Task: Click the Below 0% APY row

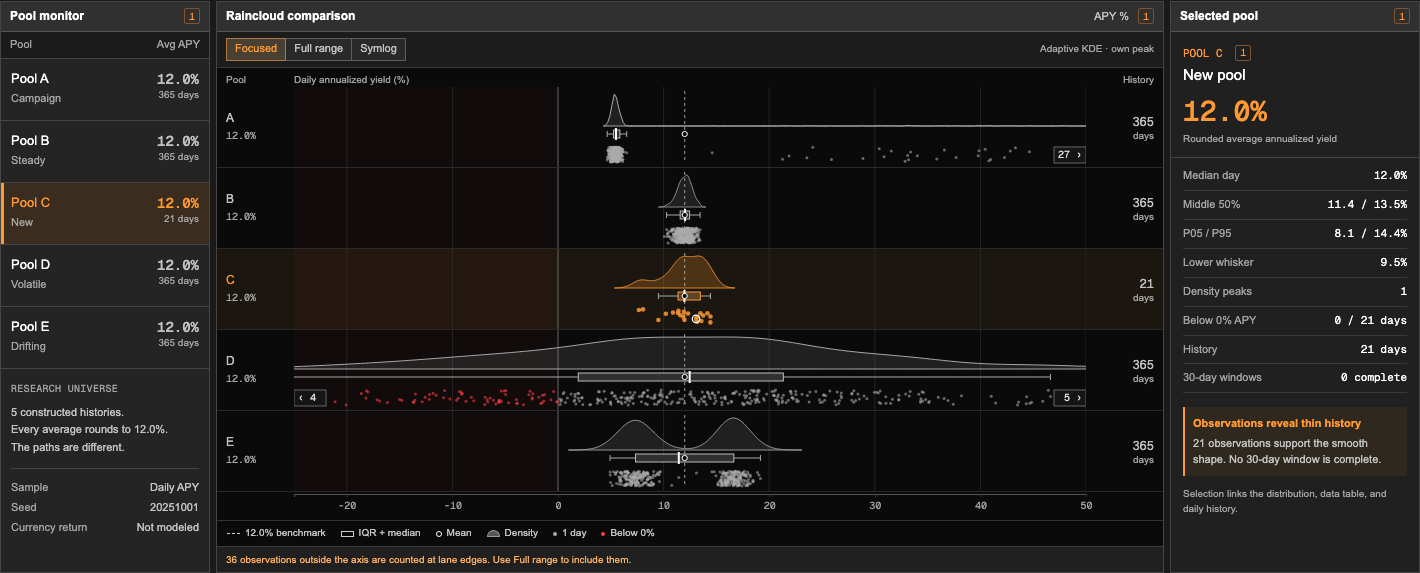Action: [x=1294, y=320]
